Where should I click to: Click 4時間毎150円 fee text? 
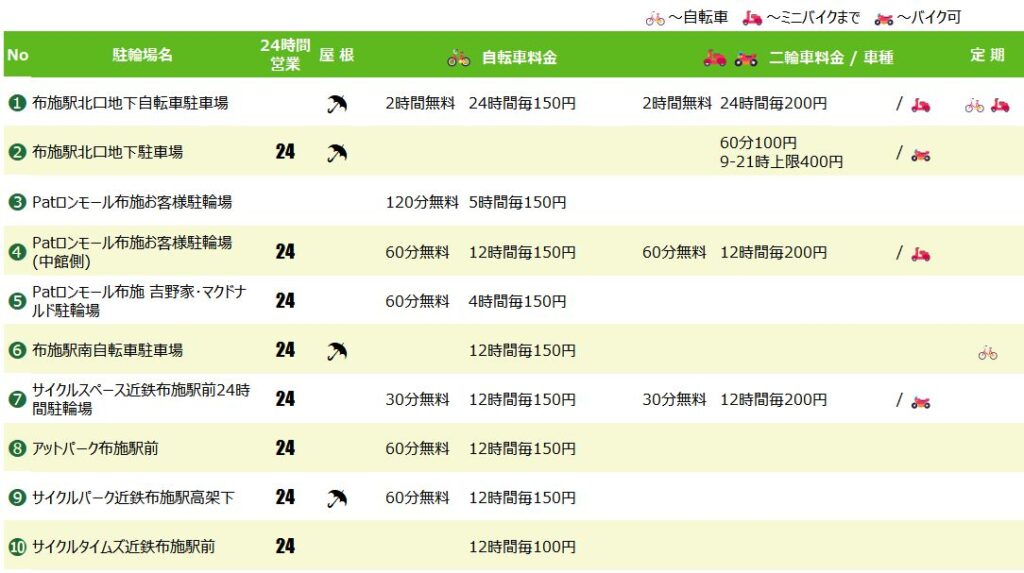pos(517,301)
